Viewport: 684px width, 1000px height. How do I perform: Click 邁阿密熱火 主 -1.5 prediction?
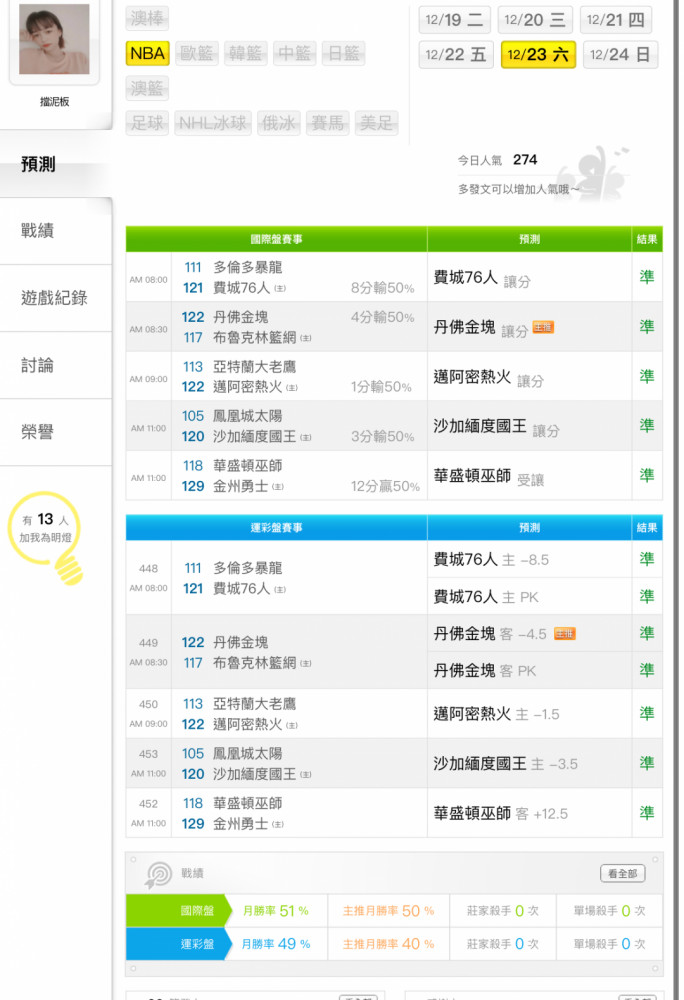pos(497,714)
